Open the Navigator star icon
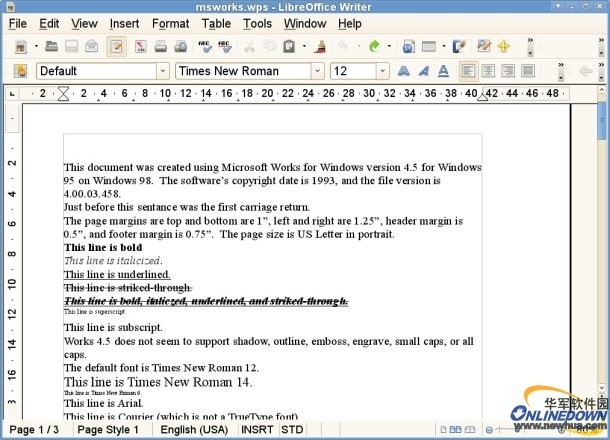The height and width of the screenshot is (440, 610). point(504,46)
